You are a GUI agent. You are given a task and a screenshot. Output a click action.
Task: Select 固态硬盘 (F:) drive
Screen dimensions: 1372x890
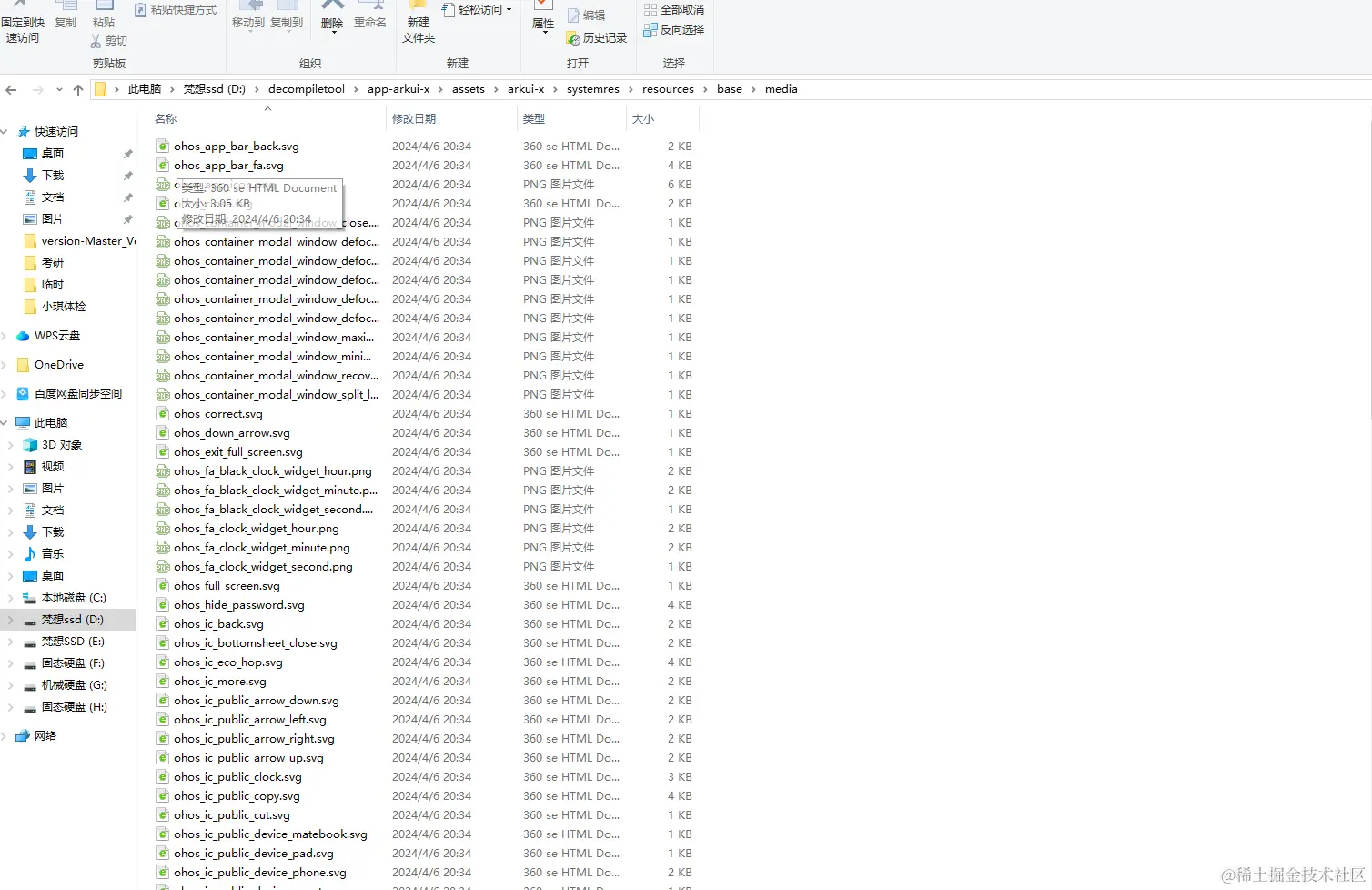tap(64, 663)
